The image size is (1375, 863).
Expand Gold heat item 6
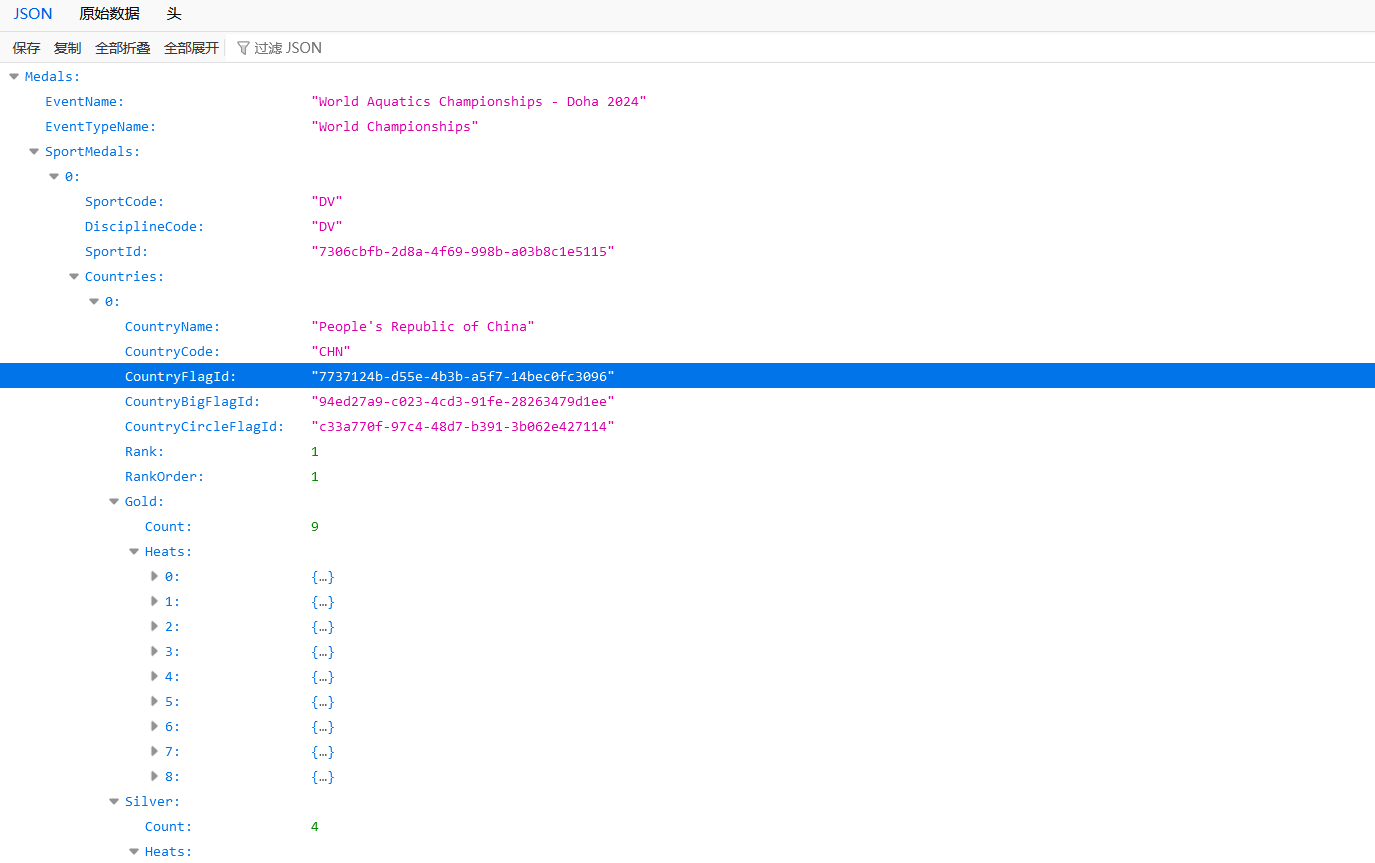pos(154,726)
